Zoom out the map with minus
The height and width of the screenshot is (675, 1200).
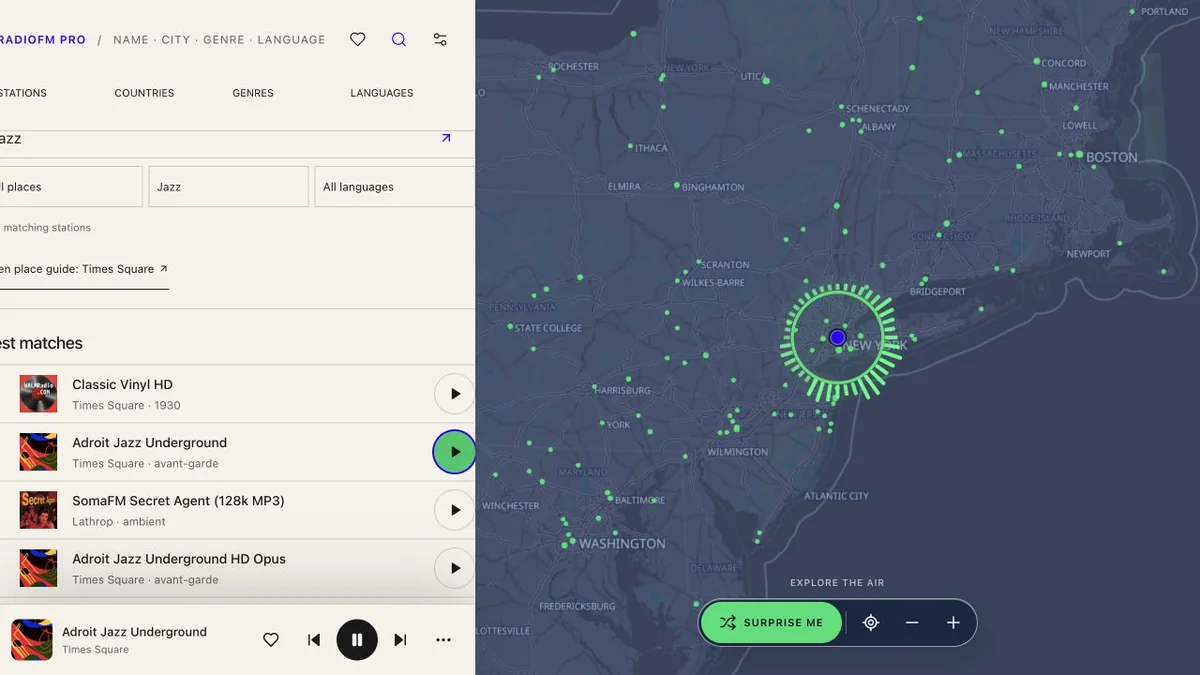[x=912, y=622]
